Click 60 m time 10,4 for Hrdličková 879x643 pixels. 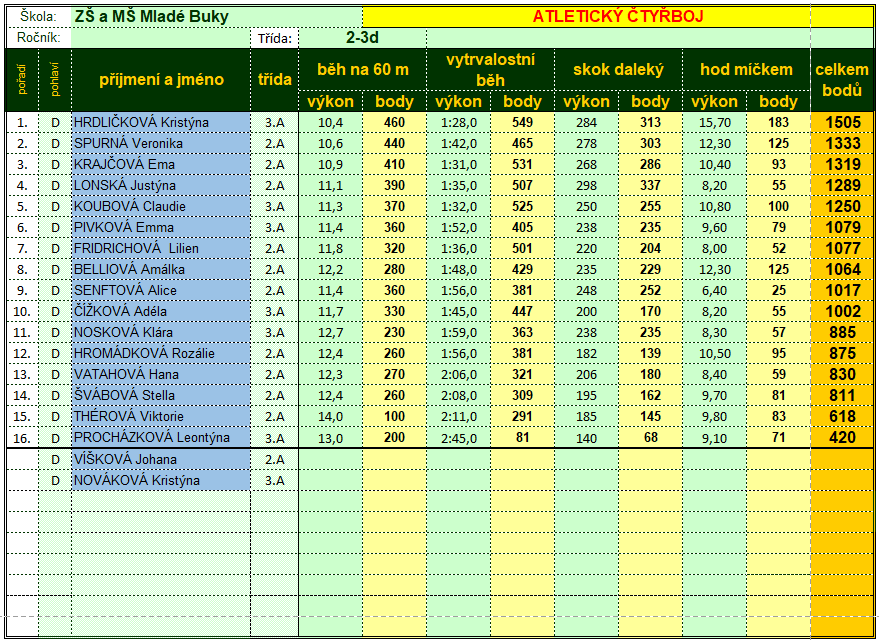pyautogui.click(x=331, y=123)
